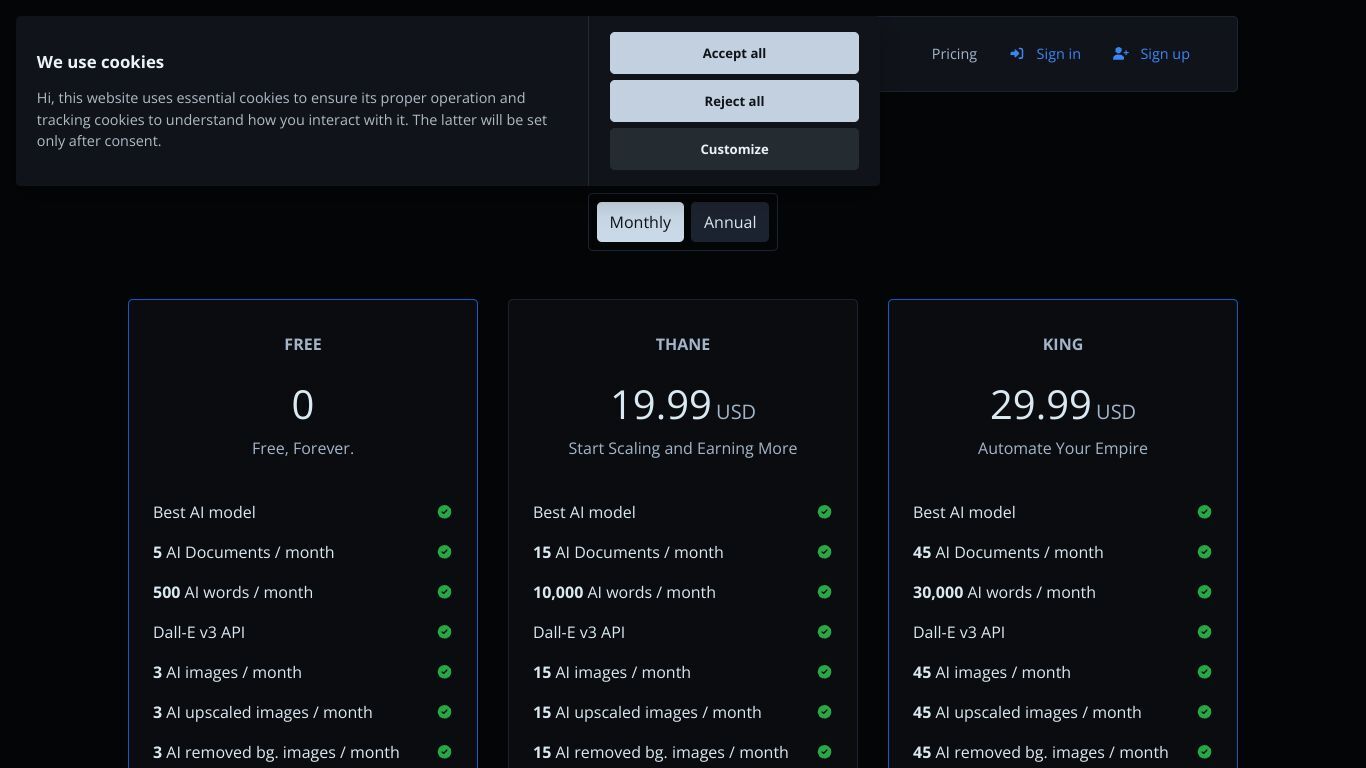This screenshot has height=768, width=1366.
Task: Customize cookie preferences
Action: 734,149
